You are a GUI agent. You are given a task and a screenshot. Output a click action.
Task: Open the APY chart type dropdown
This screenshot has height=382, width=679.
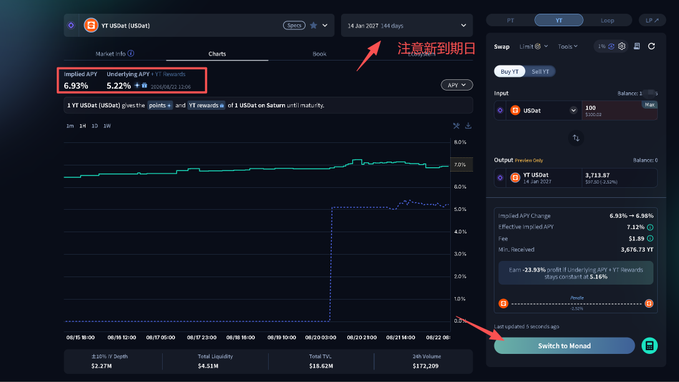(456, 85)
